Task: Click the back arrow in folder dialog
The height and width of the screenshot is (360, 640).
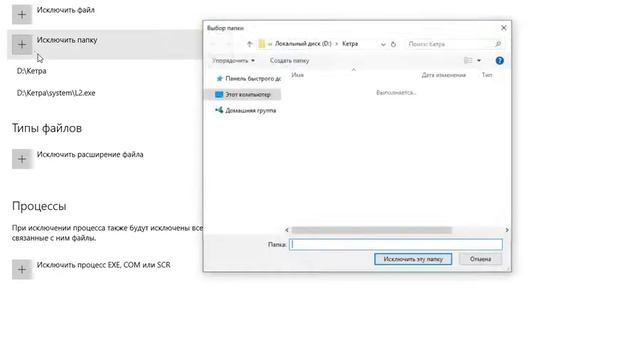Action: (213, 44)
